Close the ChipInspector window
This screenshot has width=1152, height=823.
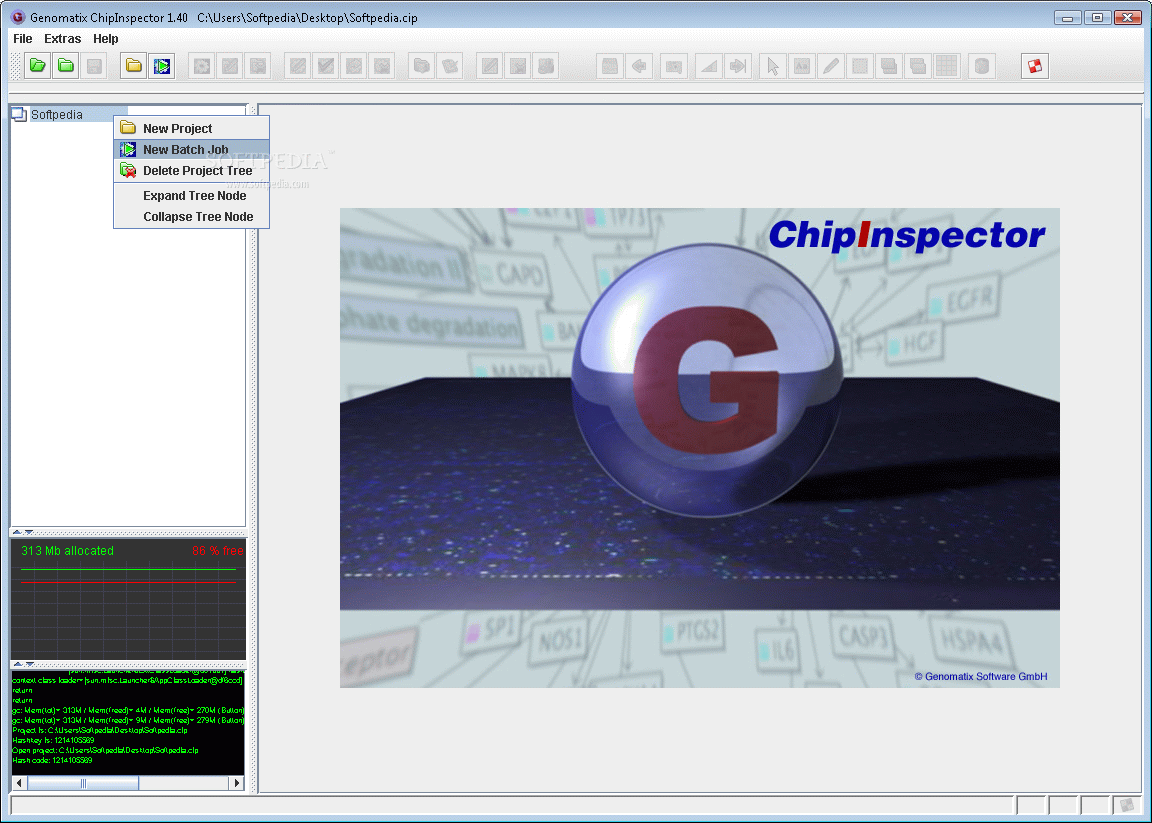1128,17
